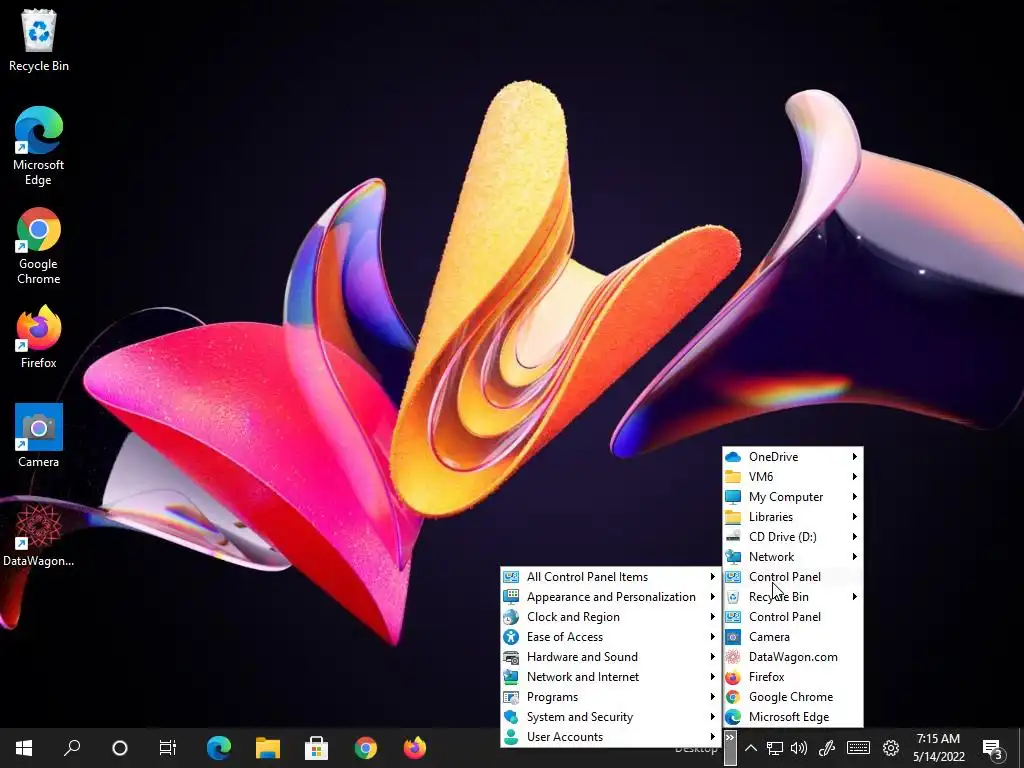
Task: Select CD Drive (D:) menu entry
Action: (x=793, y=537)
